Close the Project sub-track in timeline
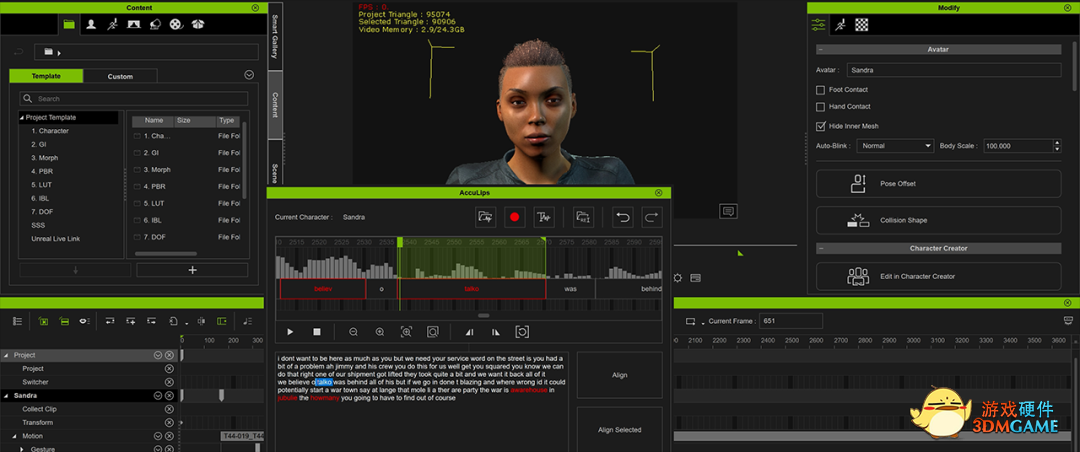The image size is (1080, 452). [169, 369]
